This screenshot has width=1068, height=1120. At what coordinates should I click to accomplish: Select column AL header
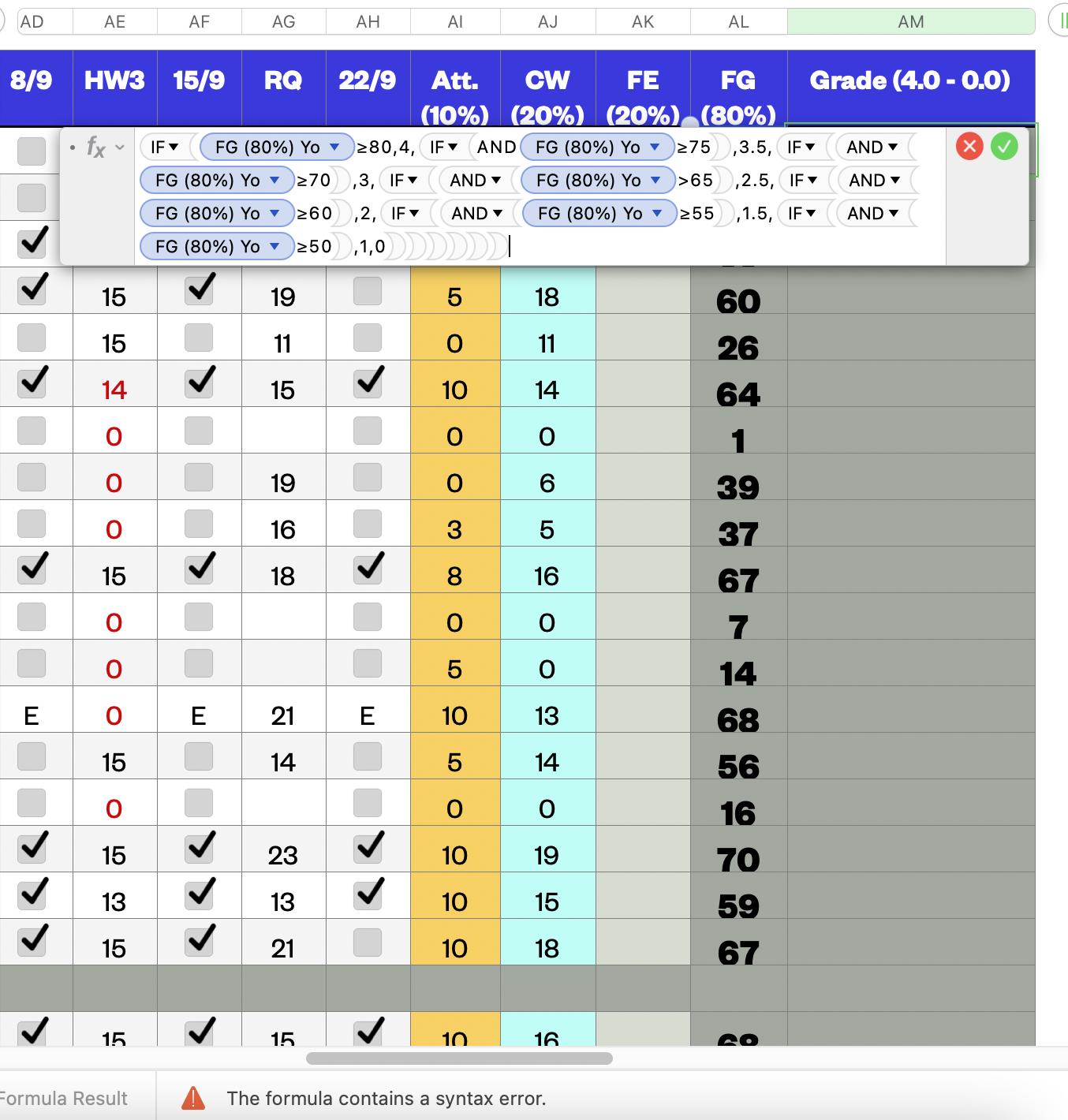[x=739, y=22]
